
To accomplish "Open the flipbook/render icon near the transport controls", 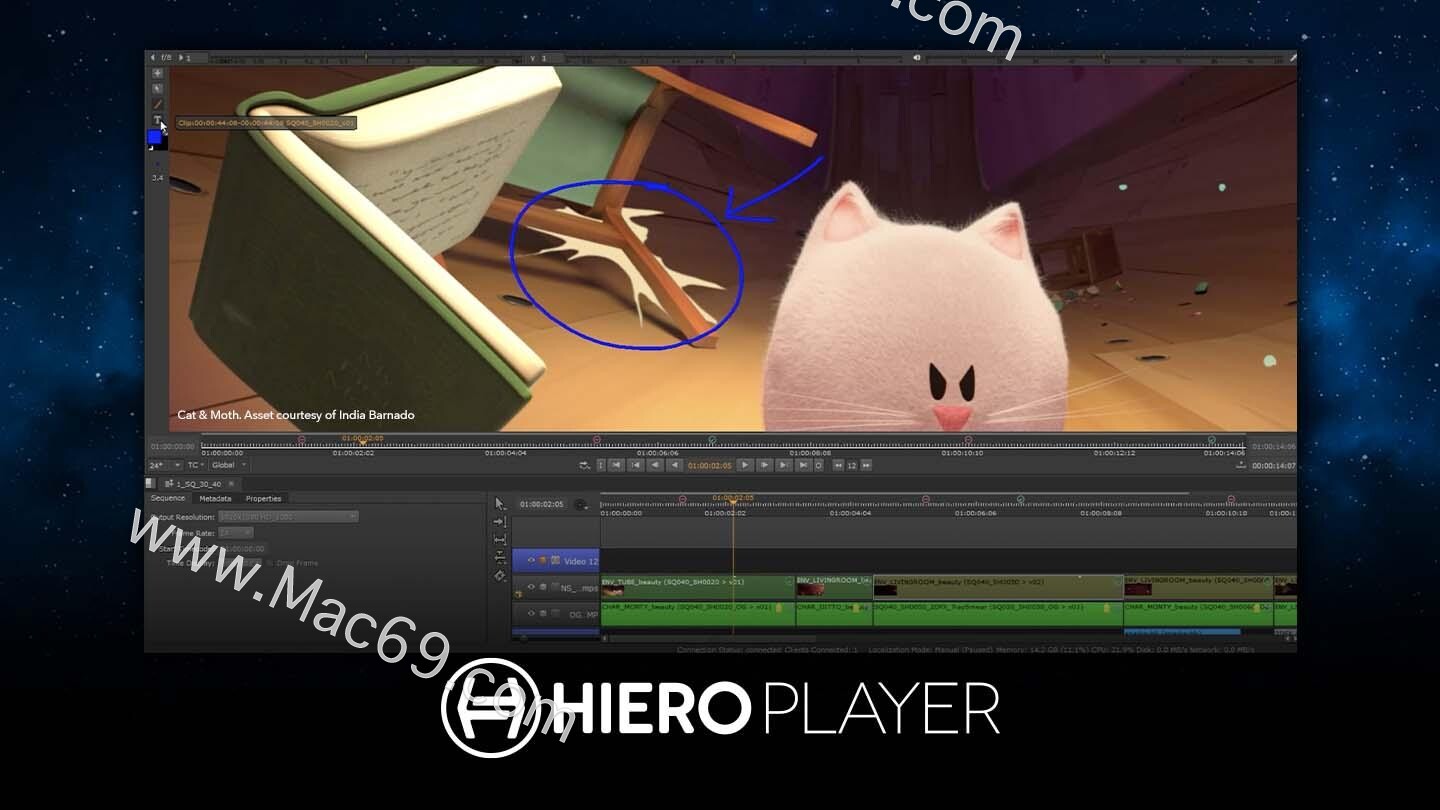I will 584,464.
